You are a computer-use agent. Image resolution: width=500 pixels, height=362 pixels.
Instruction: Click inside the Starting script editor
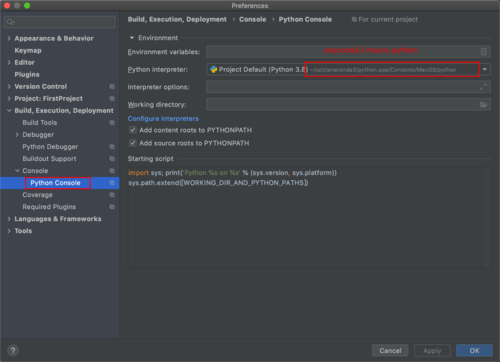click(x=309, y=218)
